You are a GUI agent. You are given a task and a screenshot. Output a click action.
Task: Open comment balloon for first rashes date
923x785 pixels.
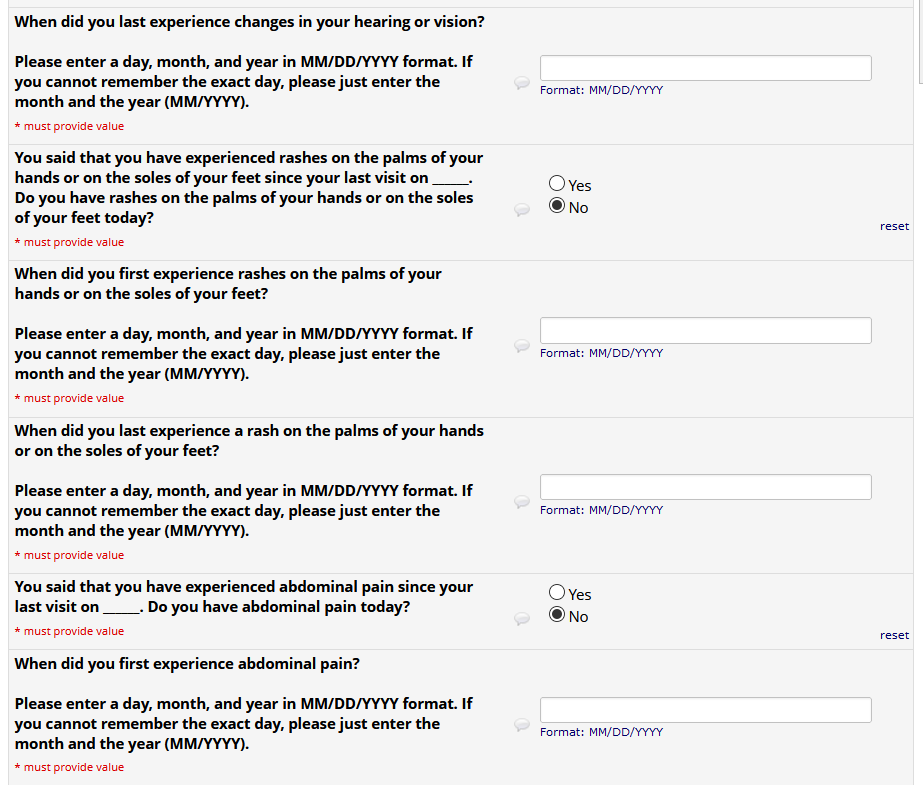tap(521, 345)
